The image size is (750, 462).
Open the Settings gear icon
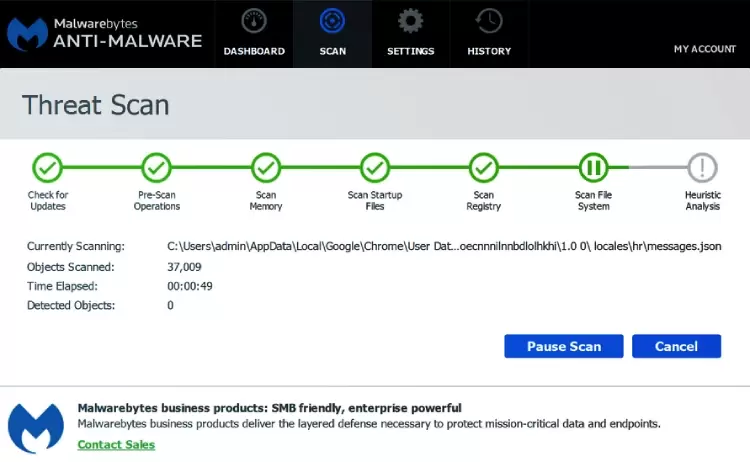[410, 21]
